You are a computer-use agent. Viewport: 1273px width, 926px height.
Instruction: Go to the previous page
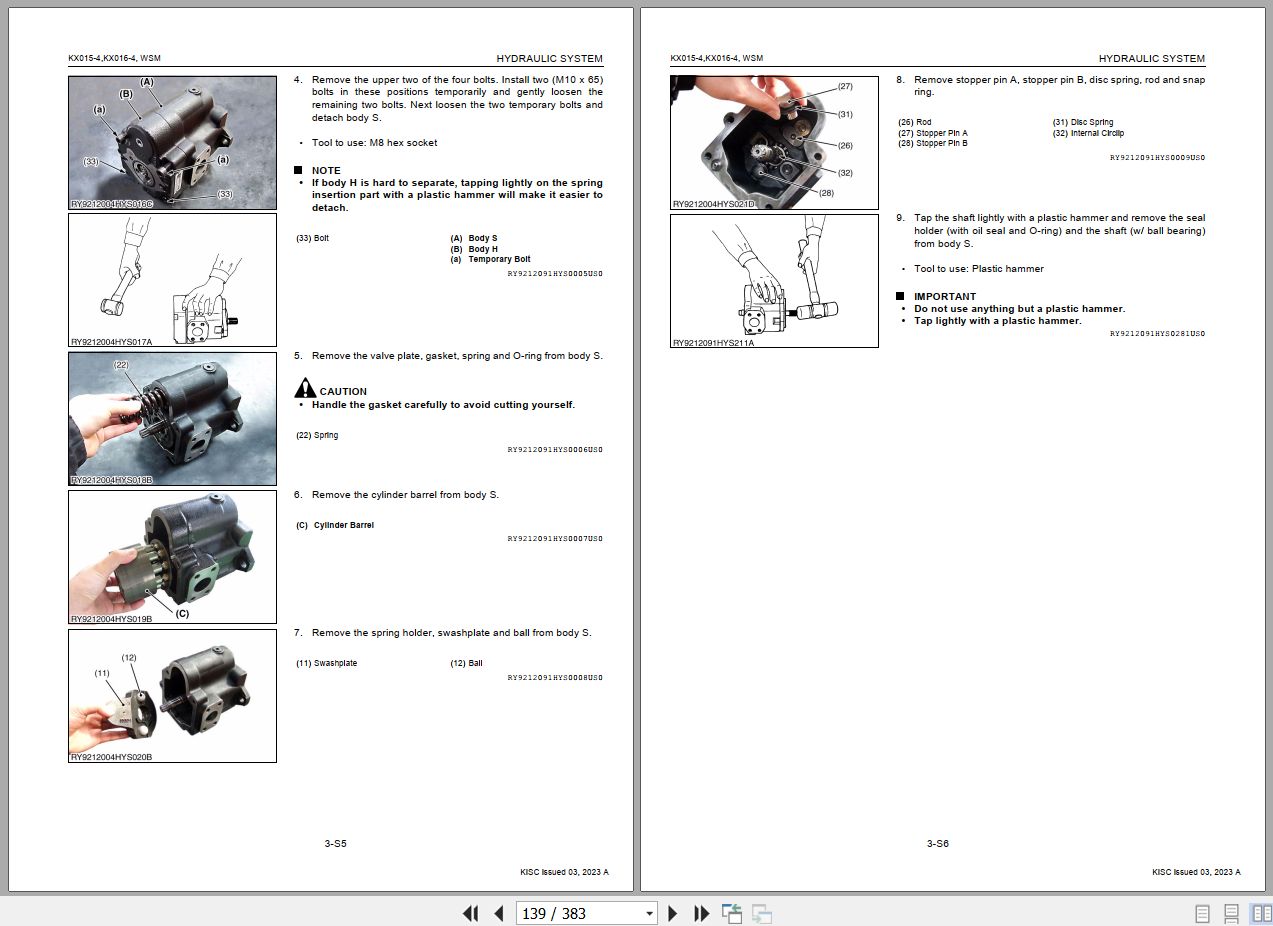click(x=498, y=913)
